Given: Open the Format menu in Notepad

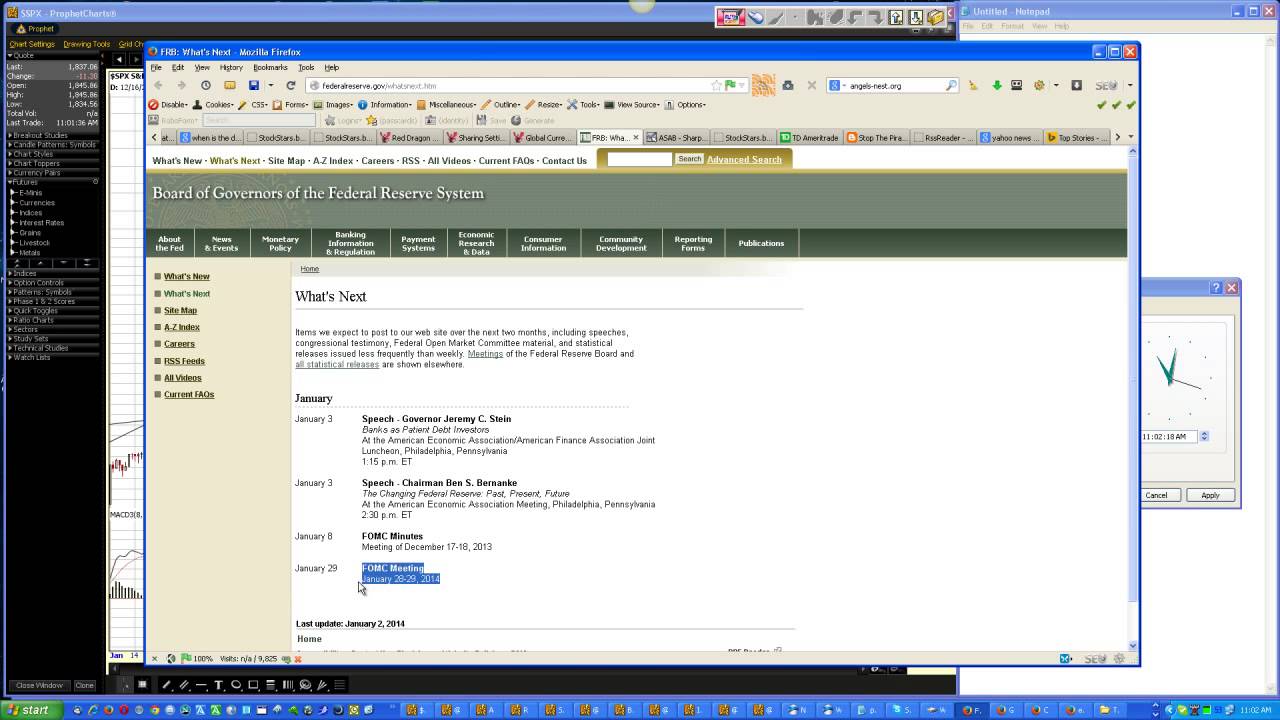Looking at the screenshot, I should [x=1013, y=26].
